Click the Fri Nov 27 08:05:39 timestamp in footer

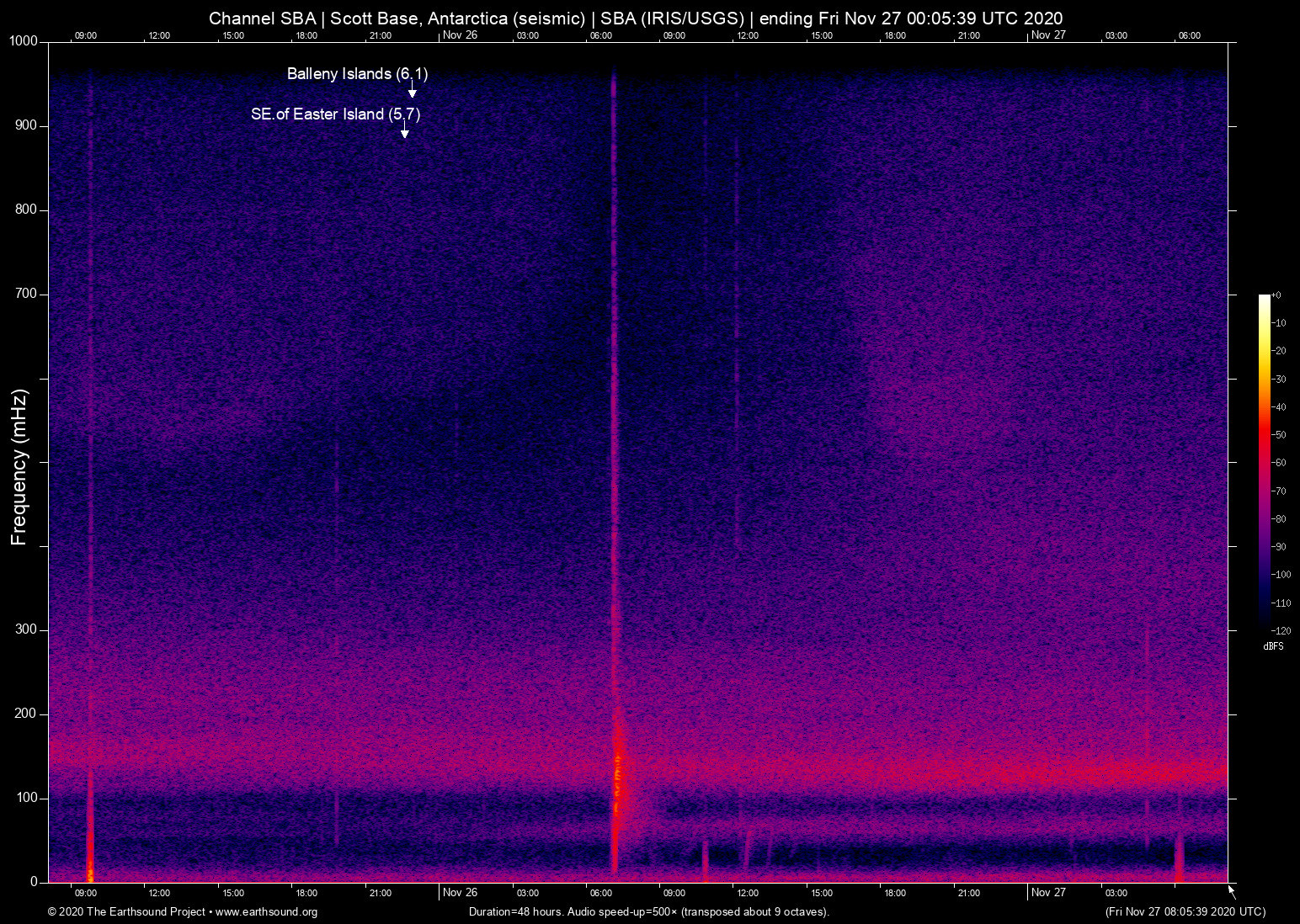point(1185,912)
